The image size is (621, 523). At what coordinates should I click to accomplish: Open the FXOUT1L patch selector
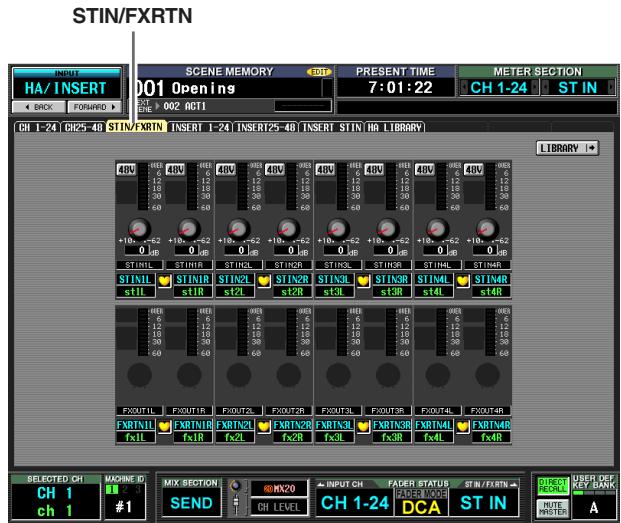pos(139,411)
